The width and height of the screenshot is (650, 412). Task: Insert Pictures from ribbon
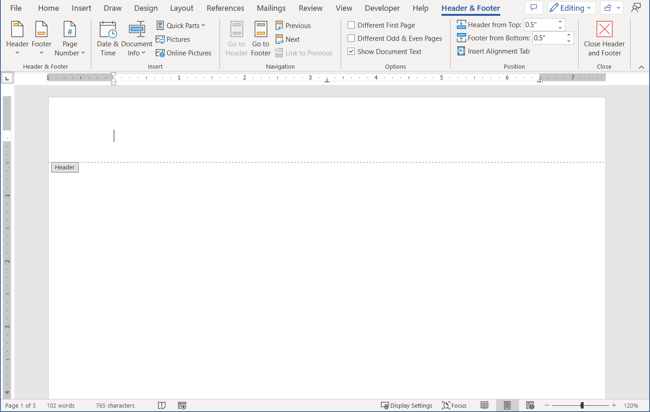[x=173, y=39]
